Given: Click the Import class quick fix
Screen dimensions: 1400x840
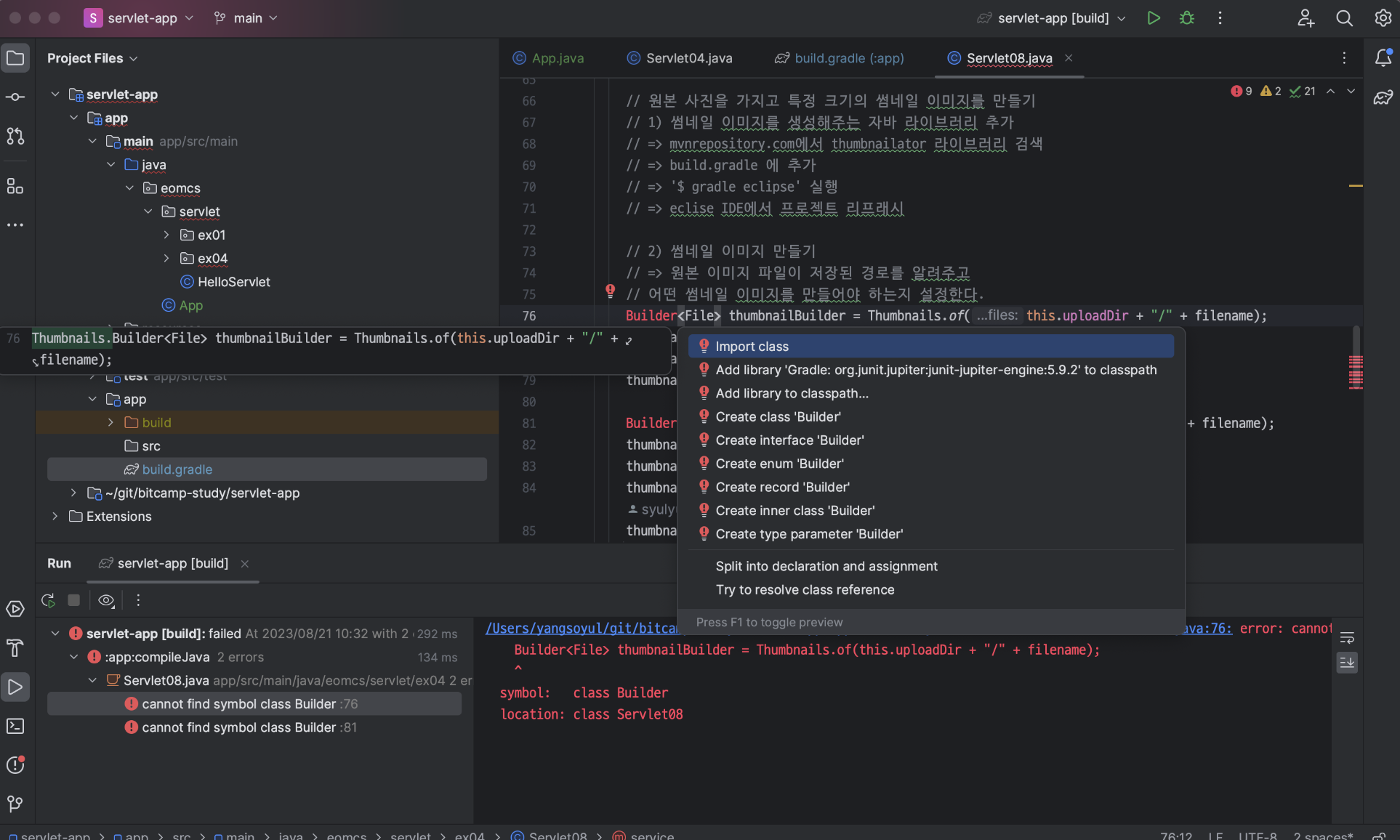Looking at the screenshot, I should (752, 347).
